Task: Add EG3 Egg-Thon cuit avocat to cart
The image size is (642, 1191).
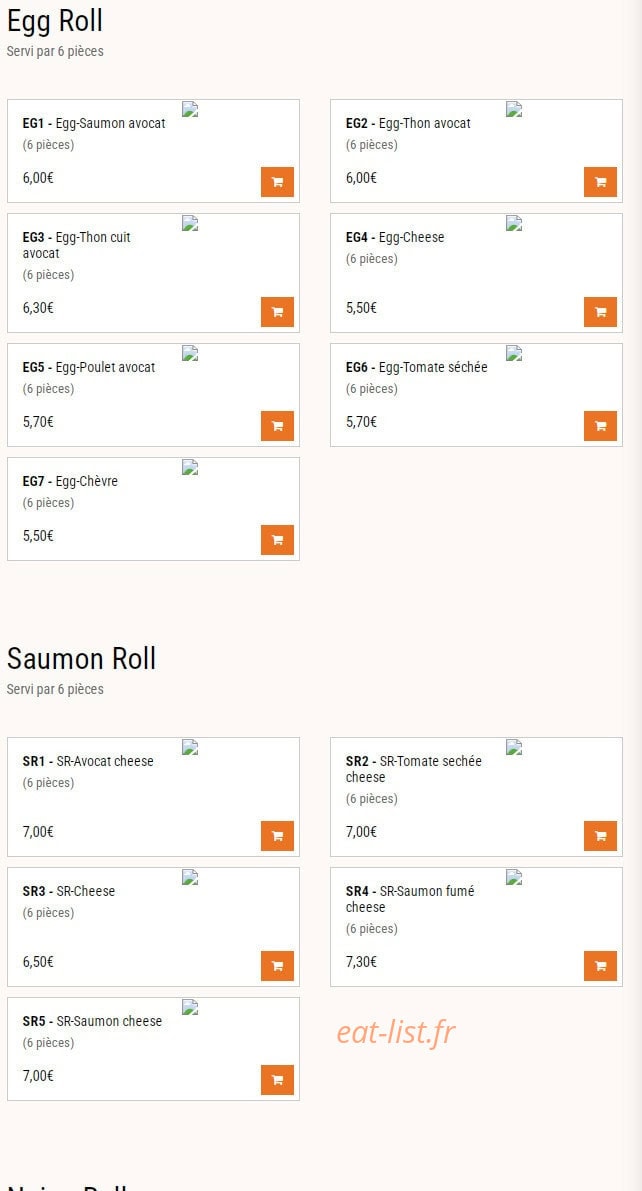Action: (277, 312)
